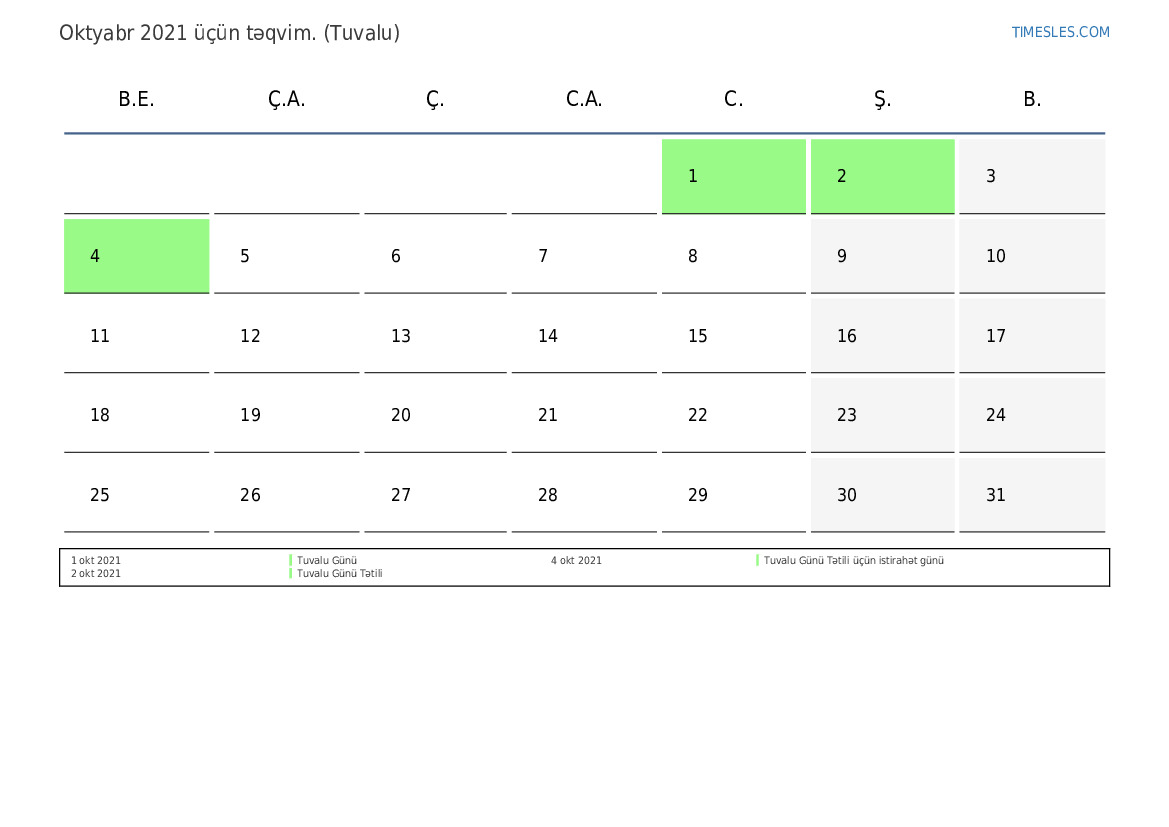Click the B.E. weekday column header
This screenshot has height=827, width=1169.
click(x=136, y=99)
